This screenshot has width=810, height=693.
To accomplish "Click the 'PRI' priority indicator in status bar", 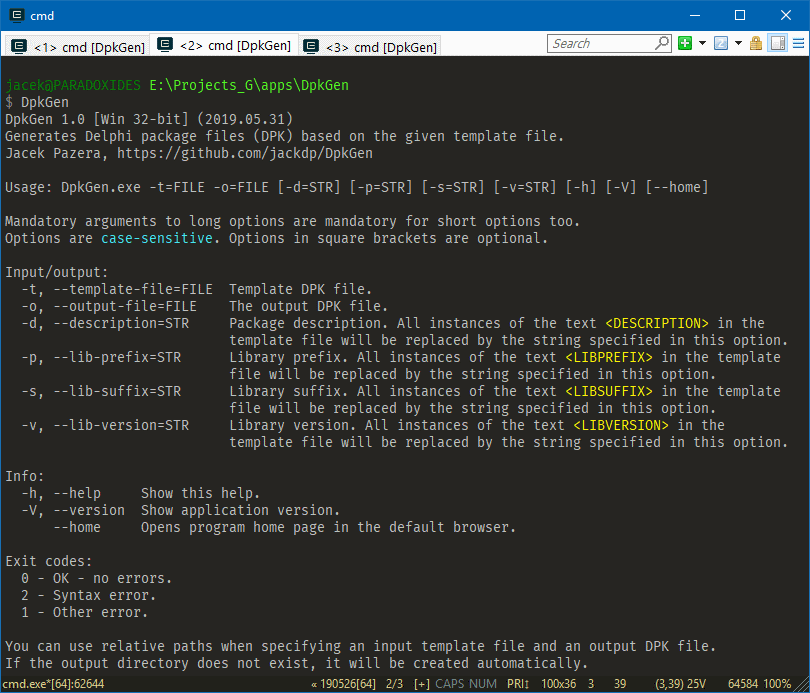I will [x=518, y=684].
